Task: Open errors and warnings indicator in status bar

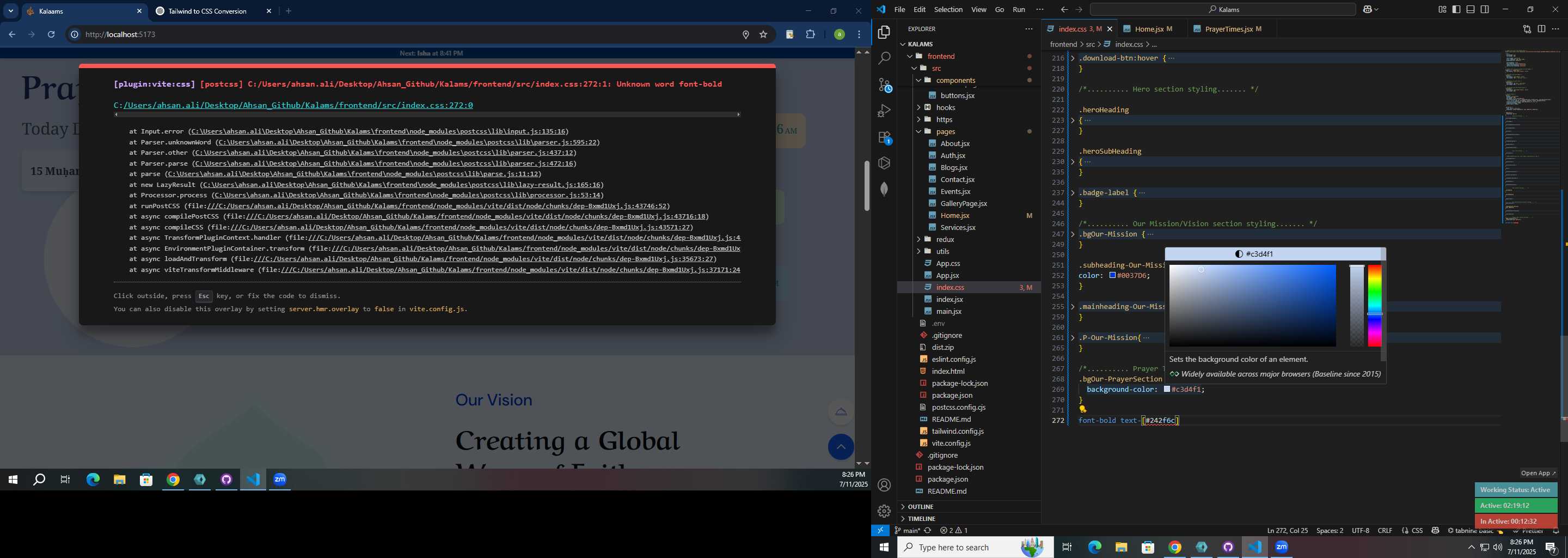Action: [x=953, y=531]
